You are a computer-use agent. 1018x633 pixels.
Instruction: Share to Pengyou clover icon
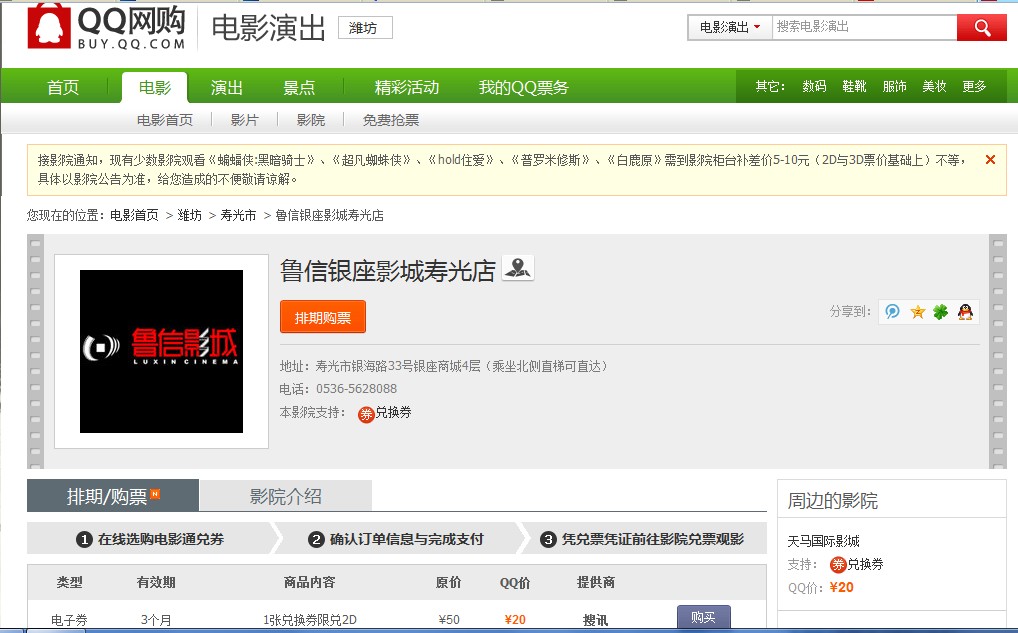(941, 312)
